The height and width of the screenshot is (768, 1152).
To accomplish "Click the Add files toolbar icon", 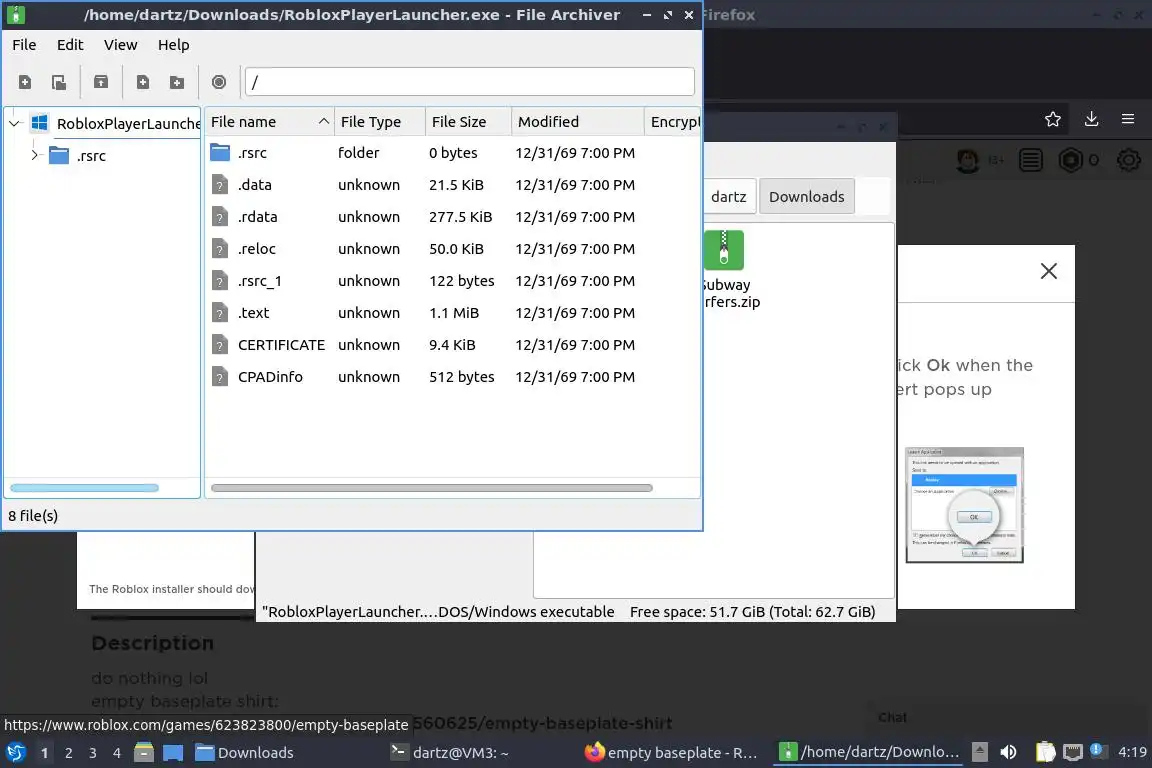I will click(143, 82).
